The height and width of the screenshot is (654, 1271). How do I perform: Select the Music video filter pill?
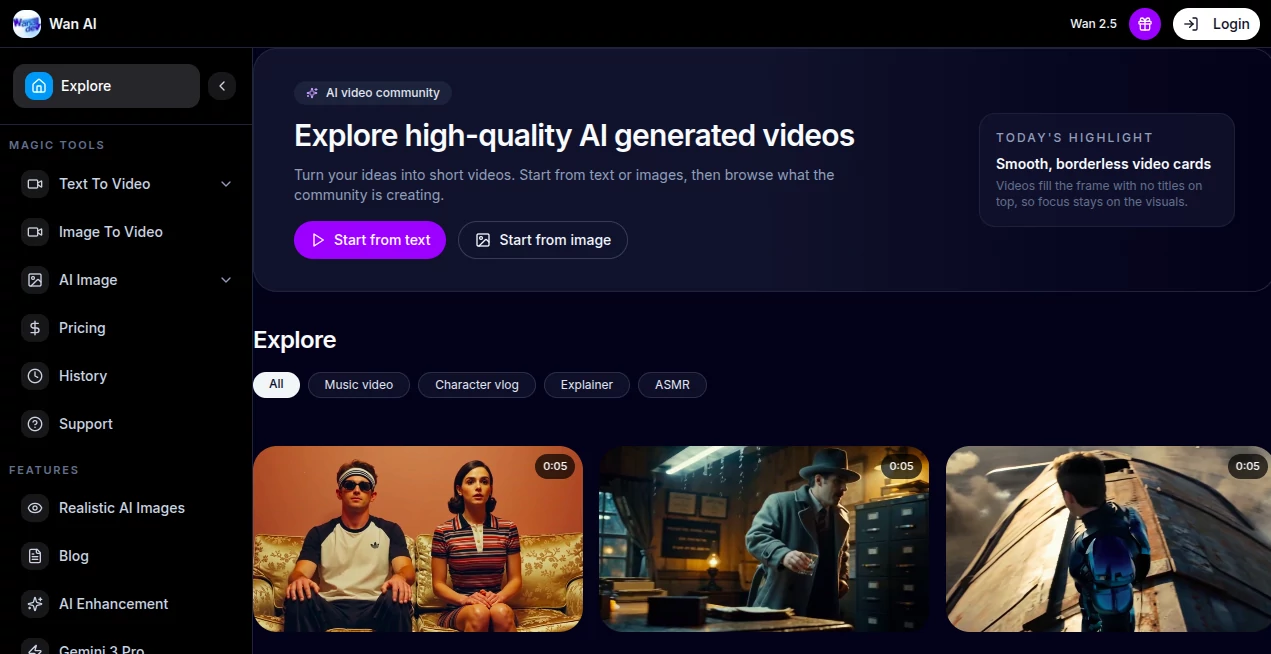pos(358,384)
